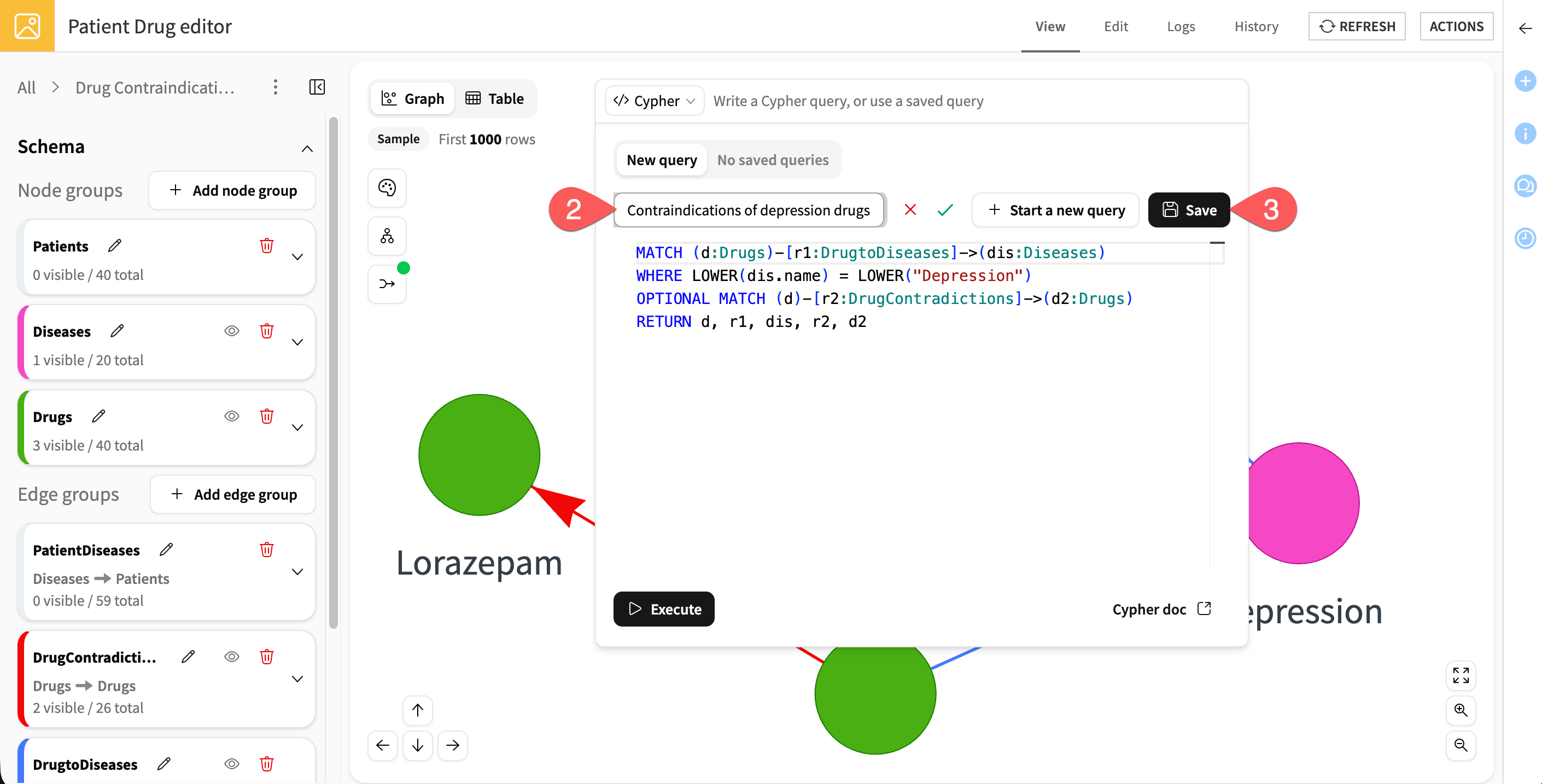This screenshot has width=1542, height=784.
Task: Toggle visibility of Drugs node group
Action: click(232, 416)
